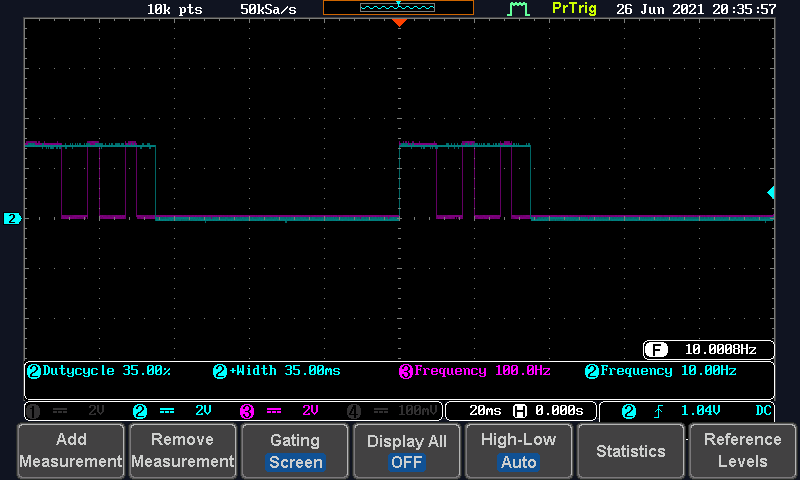Open the Add Measurement menu
This screenshot has width=800, height=480.
click(x=71, y=451)
